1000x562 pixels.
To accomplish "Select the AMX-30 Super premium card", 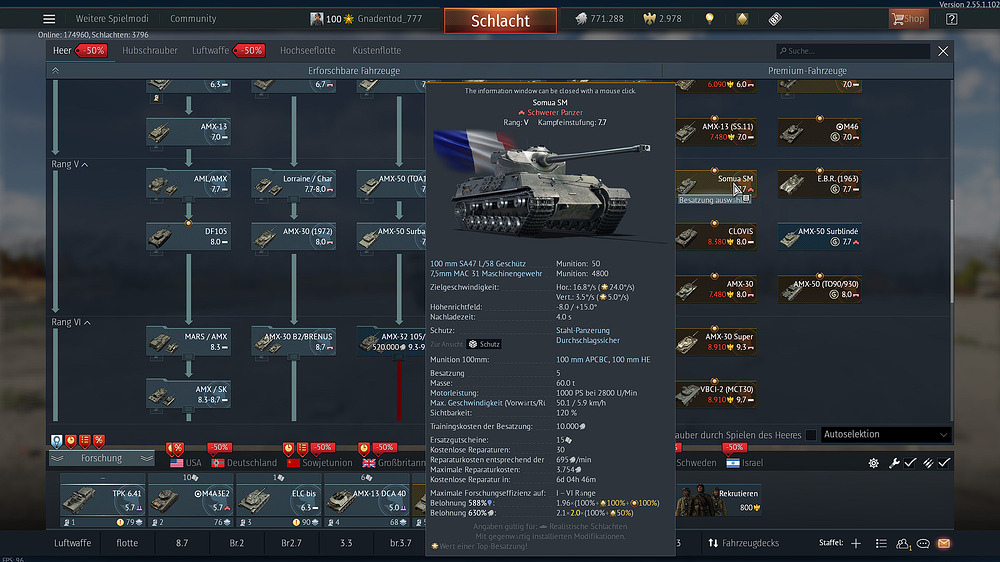I will [x=716, y=342].
